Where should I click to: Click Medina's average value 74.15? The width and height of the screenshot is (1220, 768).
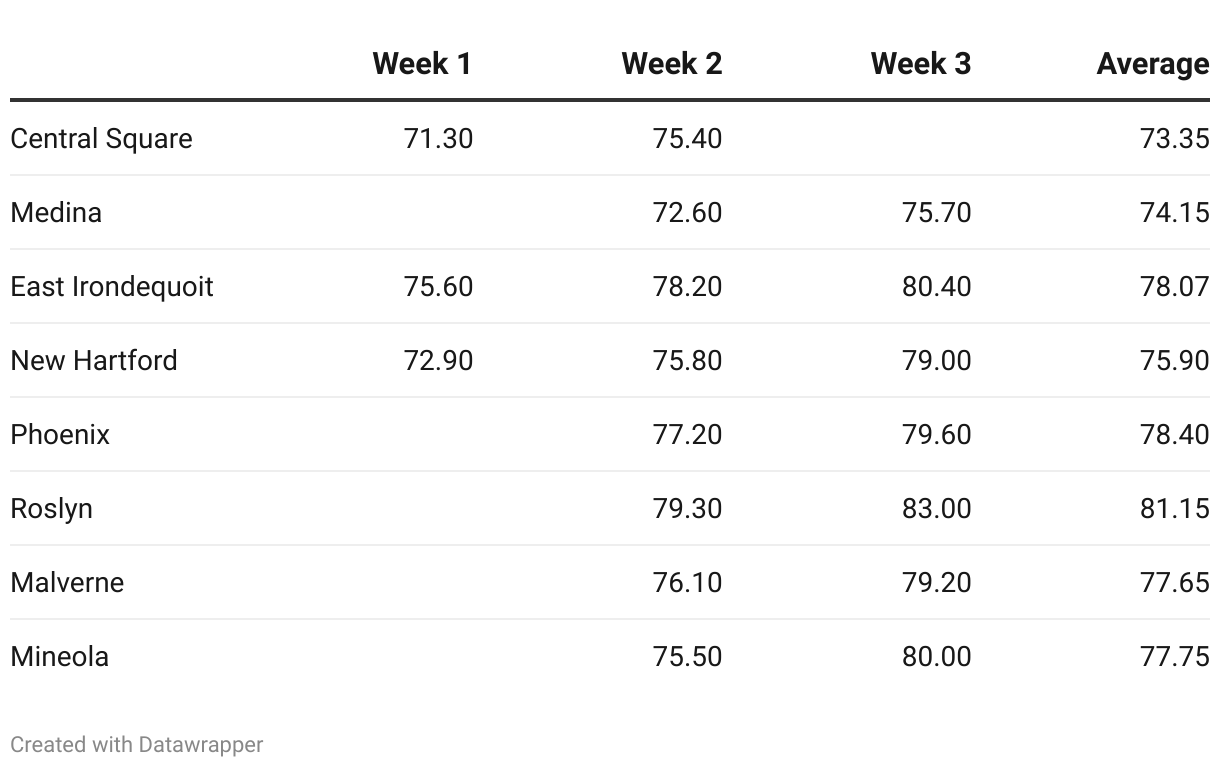click(x=1174, y=212)
